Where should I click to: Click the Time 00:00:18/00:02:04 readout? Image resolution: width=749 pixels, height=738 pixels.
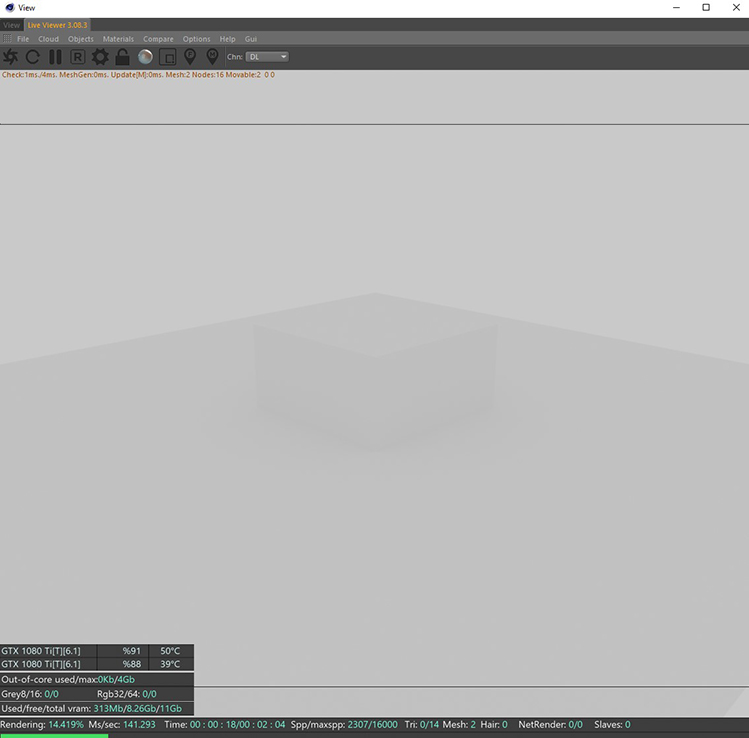click(225, 725)
